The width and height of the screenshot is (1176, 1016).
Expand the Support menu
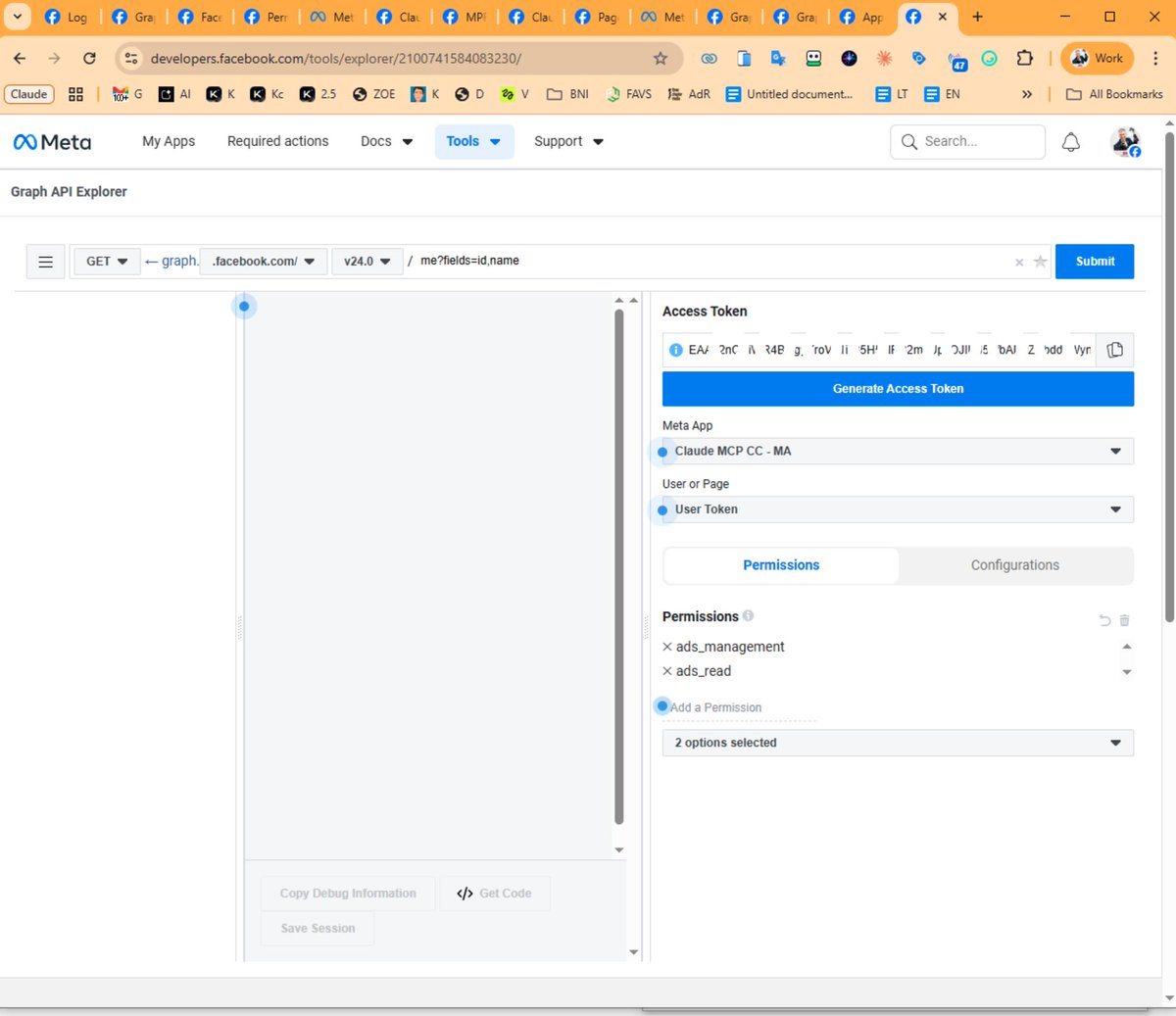click(x=568, y=141)
